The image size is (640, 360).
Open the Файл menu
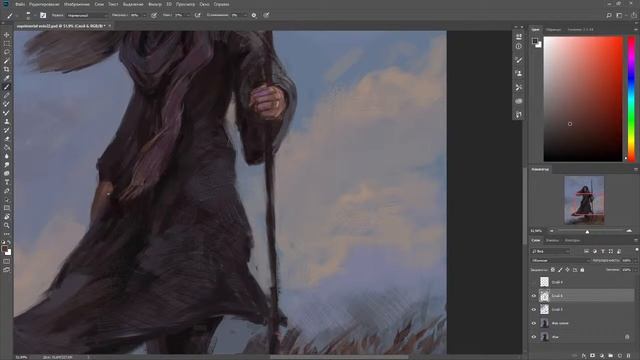20,4
